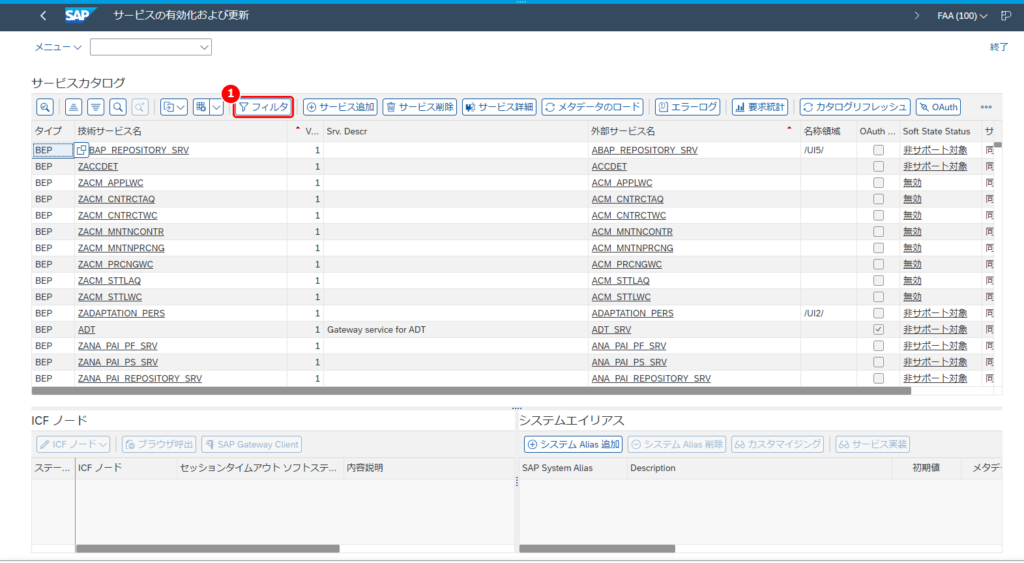Viewport: 1024px width, 563px height.
Task: Click 無効 status in ZACM_PRCNGWC row
Action: (912, 265)
